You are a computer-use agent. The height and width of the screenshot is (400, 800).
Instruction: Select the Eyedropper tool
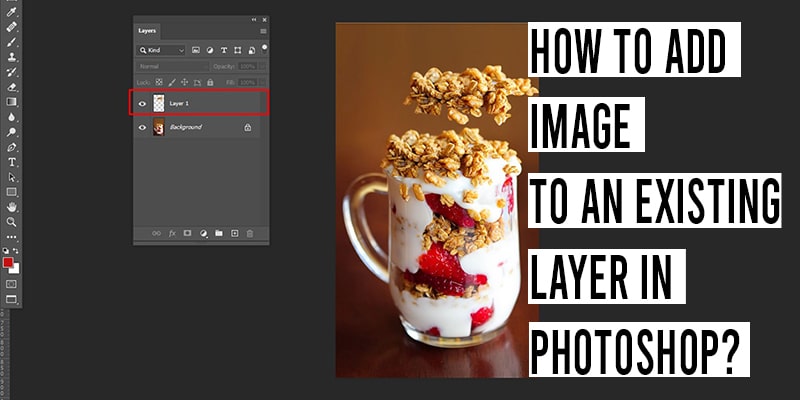point(12,12)
